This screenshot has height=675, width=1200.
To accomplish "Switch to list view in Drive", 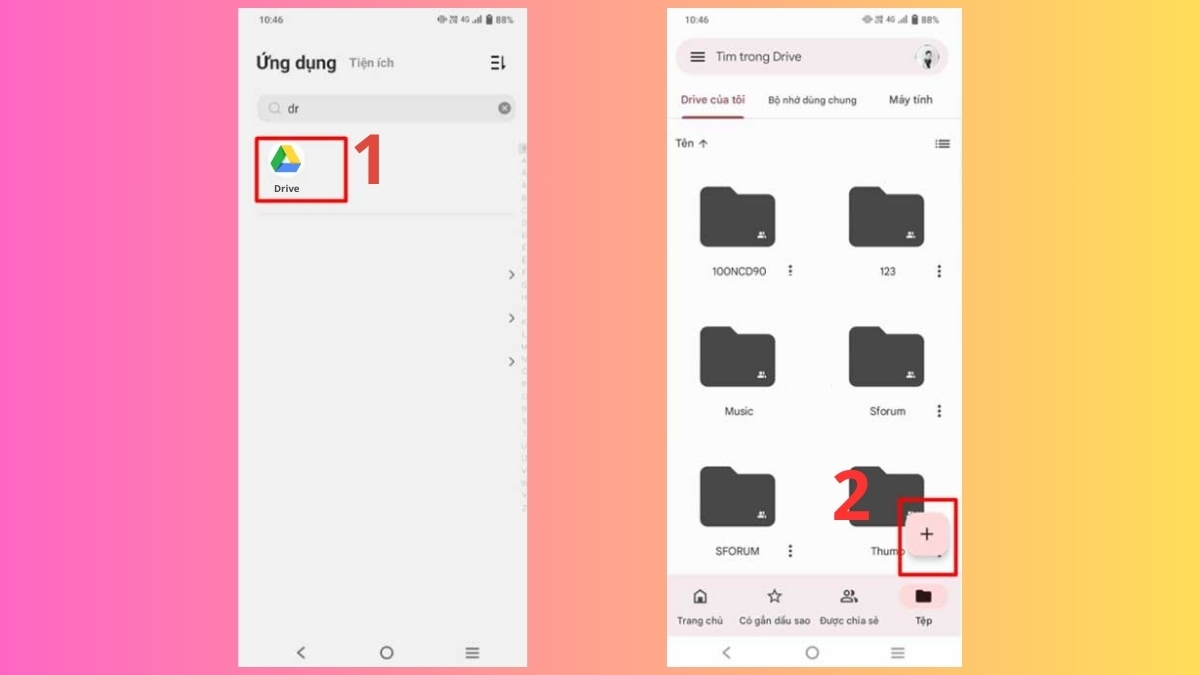I will pyautogui.click(x=941, y=143).
